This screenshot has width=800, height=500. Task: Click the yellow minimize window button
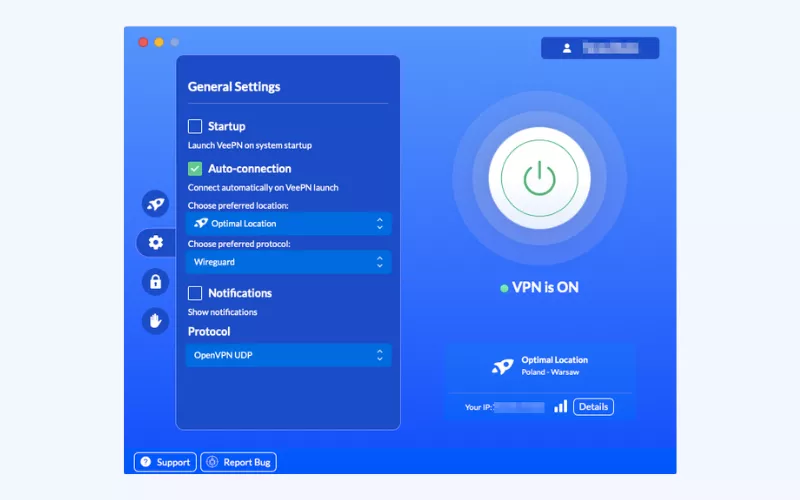pyautogui.click(x=159, y=42)
